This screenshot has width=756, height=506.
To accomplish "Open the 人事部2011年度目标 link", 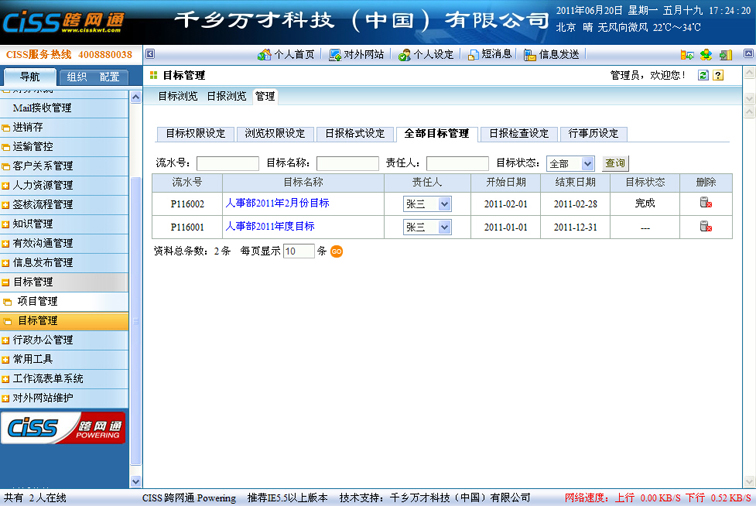I will click(269, 227).
